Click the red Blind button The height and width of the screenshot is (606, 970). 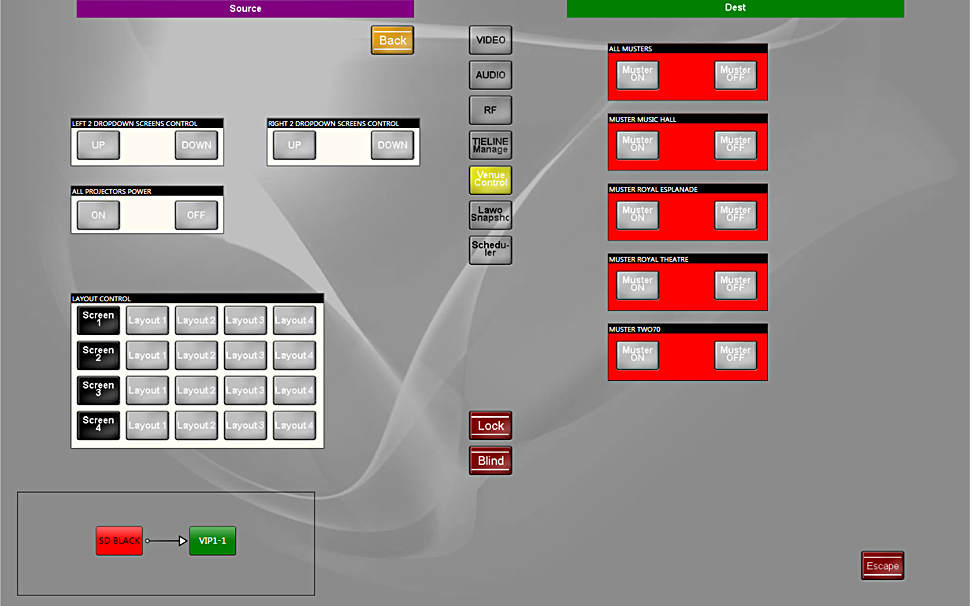(490, 461)
